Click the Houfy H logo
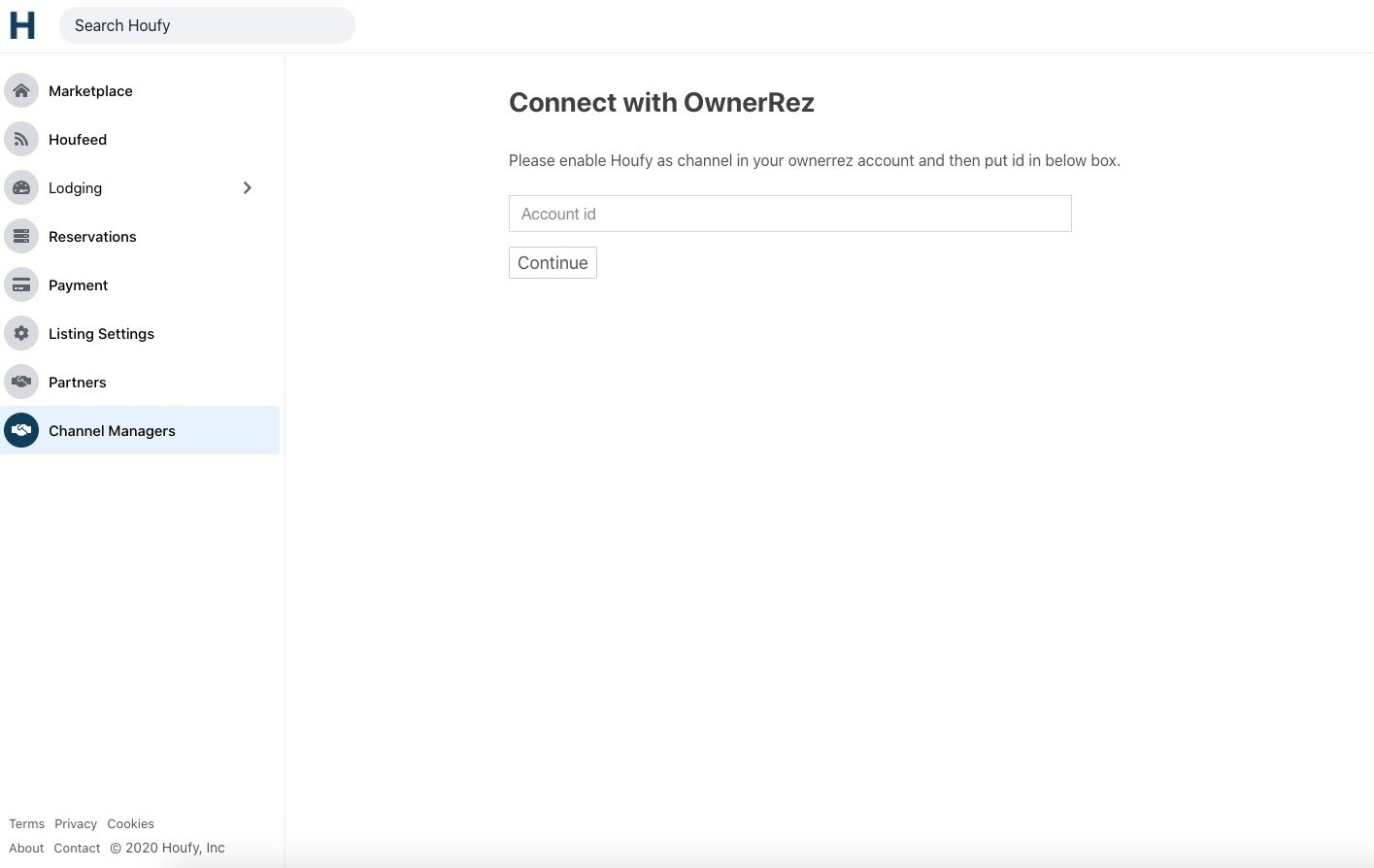 22,25
